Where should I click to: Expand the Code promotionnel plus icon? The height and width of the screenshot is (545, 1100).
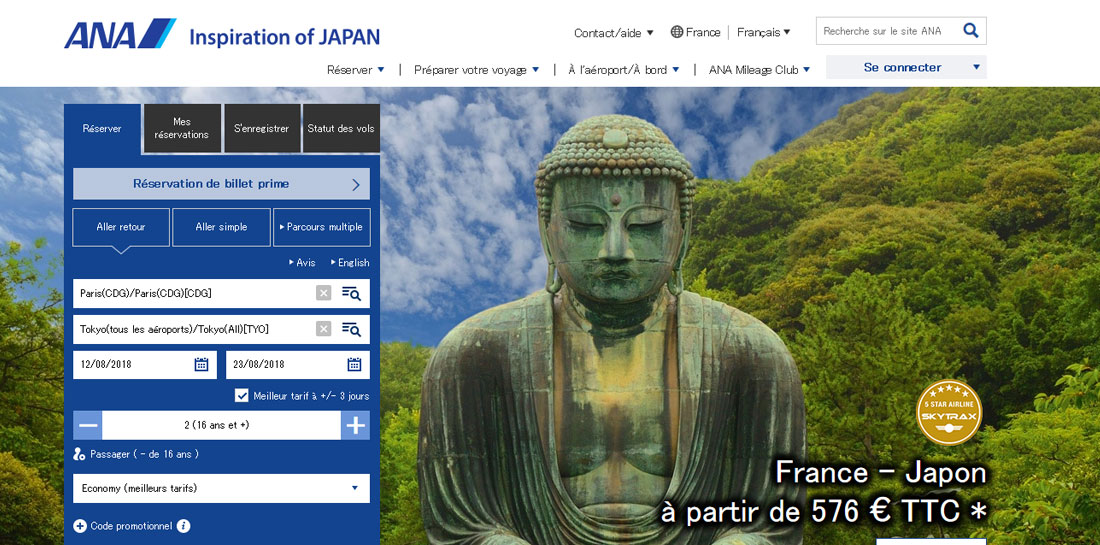point(80,526)
